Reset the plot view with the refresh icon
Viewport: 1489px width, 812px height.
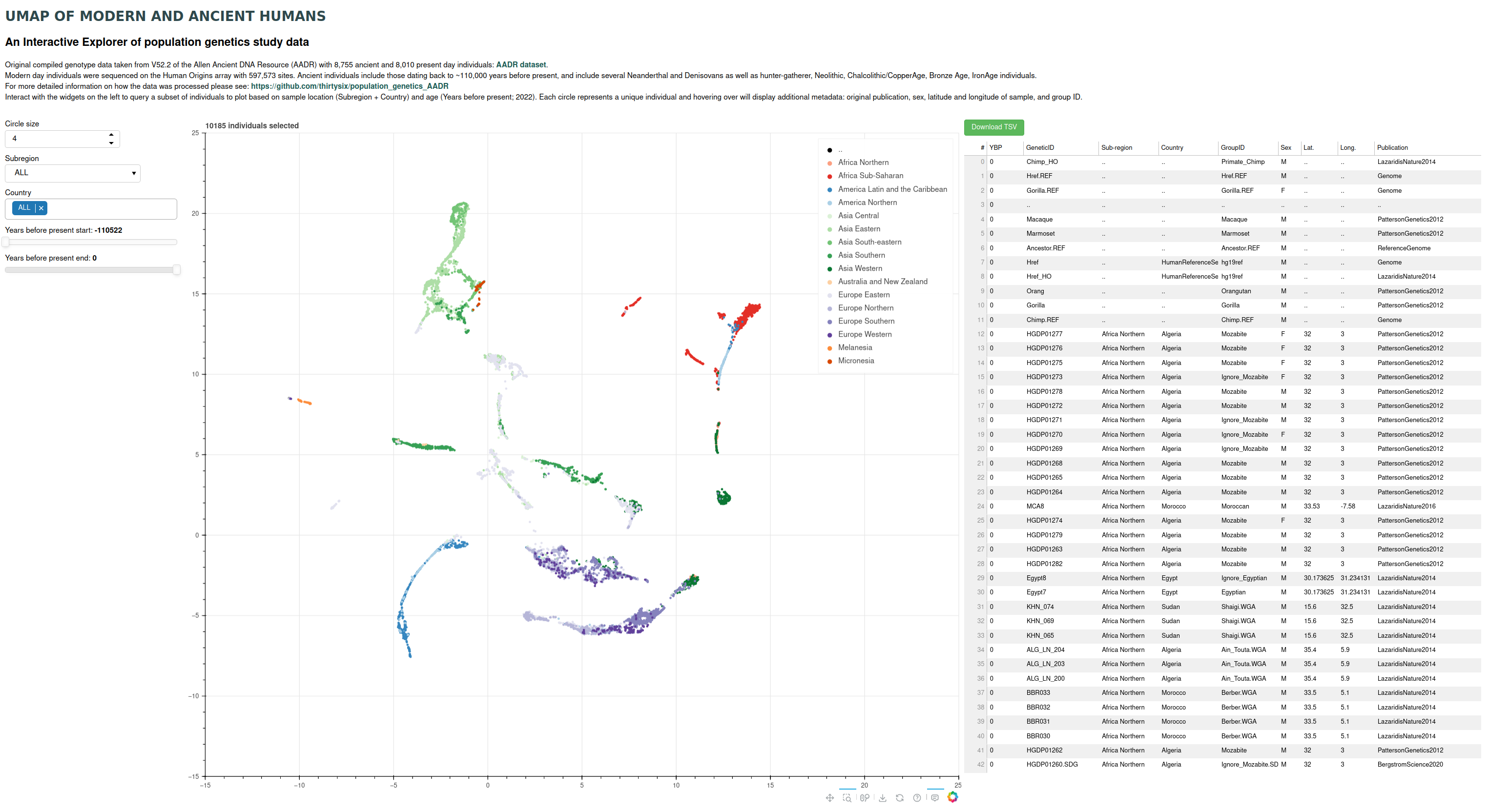click(899, 797)
